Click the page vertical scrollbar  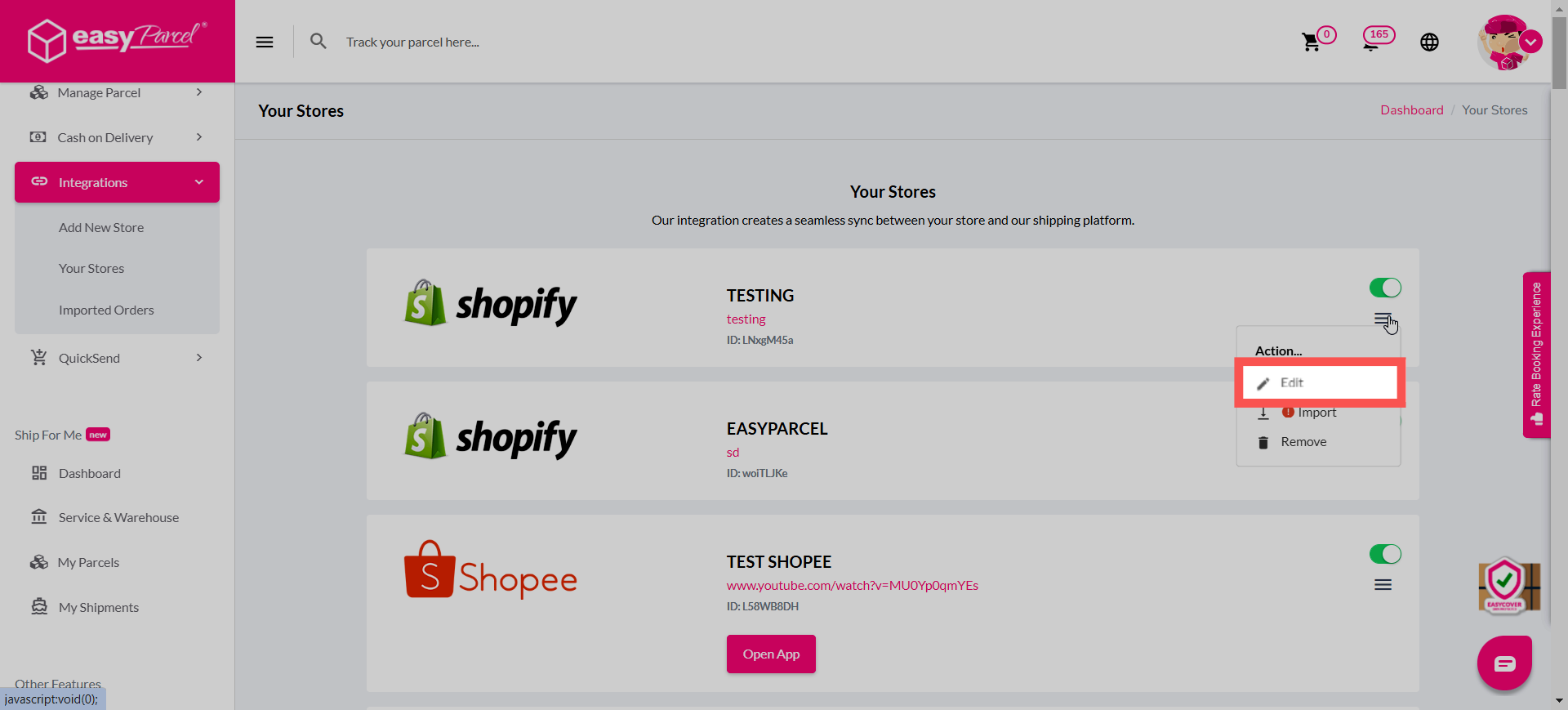[x=1560, y=53]
